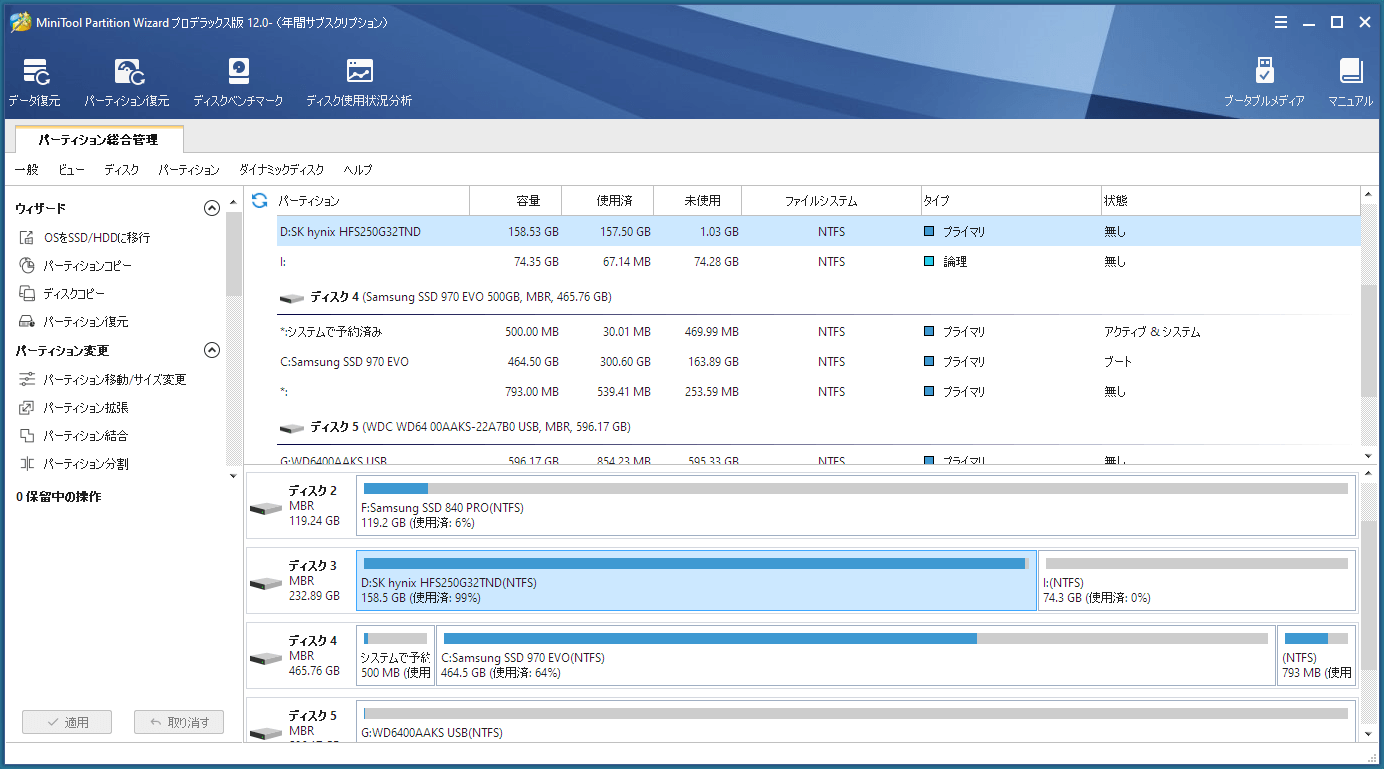Click the 0 保留中の操作 label
1384x769 pixels.
58,497
